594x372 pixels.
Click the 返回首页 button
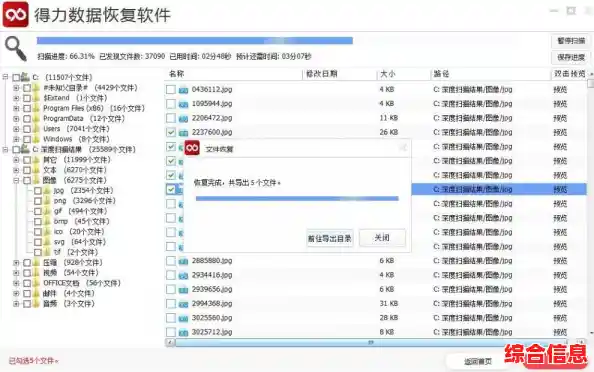pyautogui.click(x=478, y=361)
